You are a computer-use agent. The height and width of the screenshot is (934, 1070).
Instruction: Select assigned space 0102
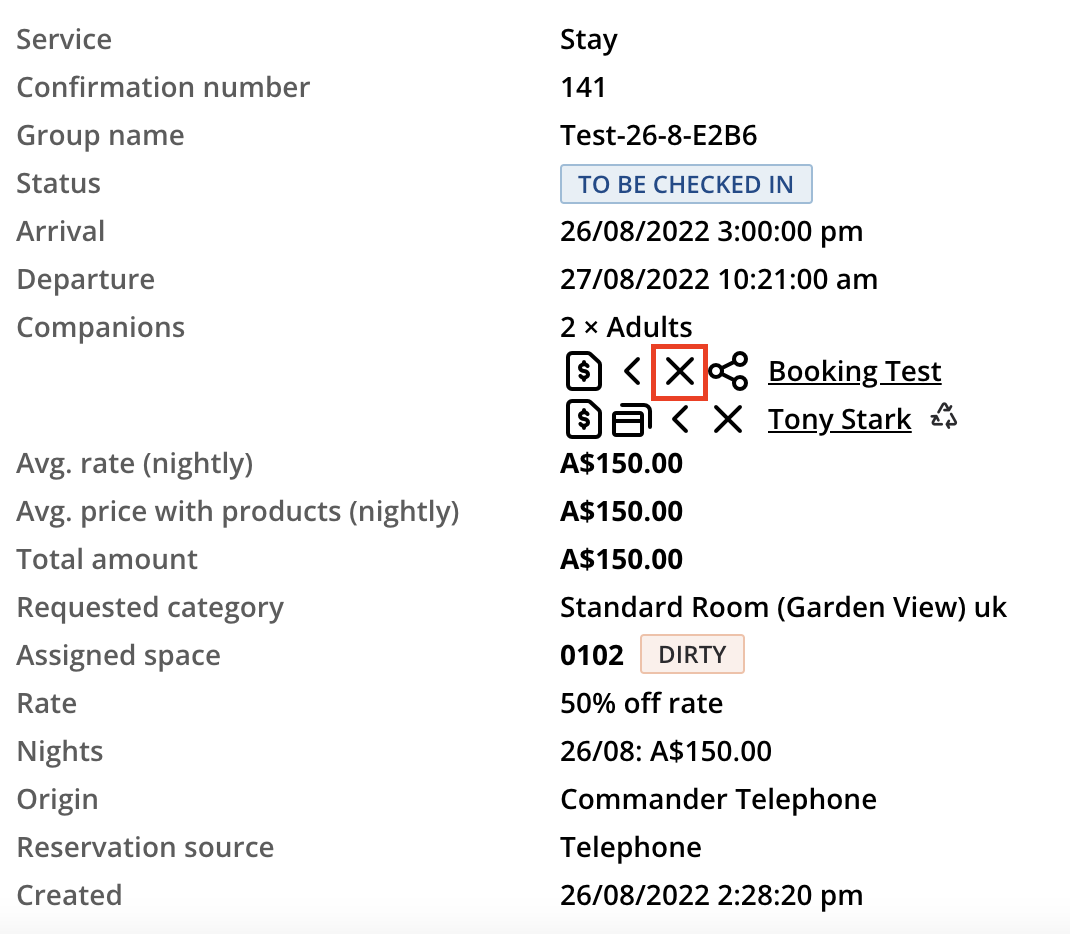[x=591, y=654]
